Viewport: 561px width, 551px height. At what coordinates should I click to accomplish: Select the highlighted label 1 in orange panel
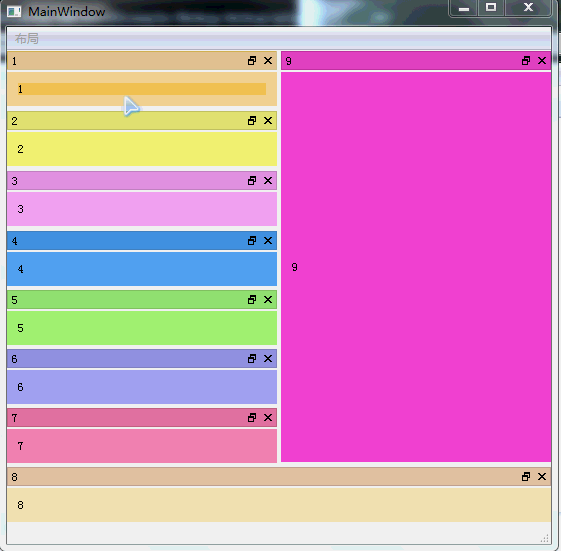(x=142, y=89)
